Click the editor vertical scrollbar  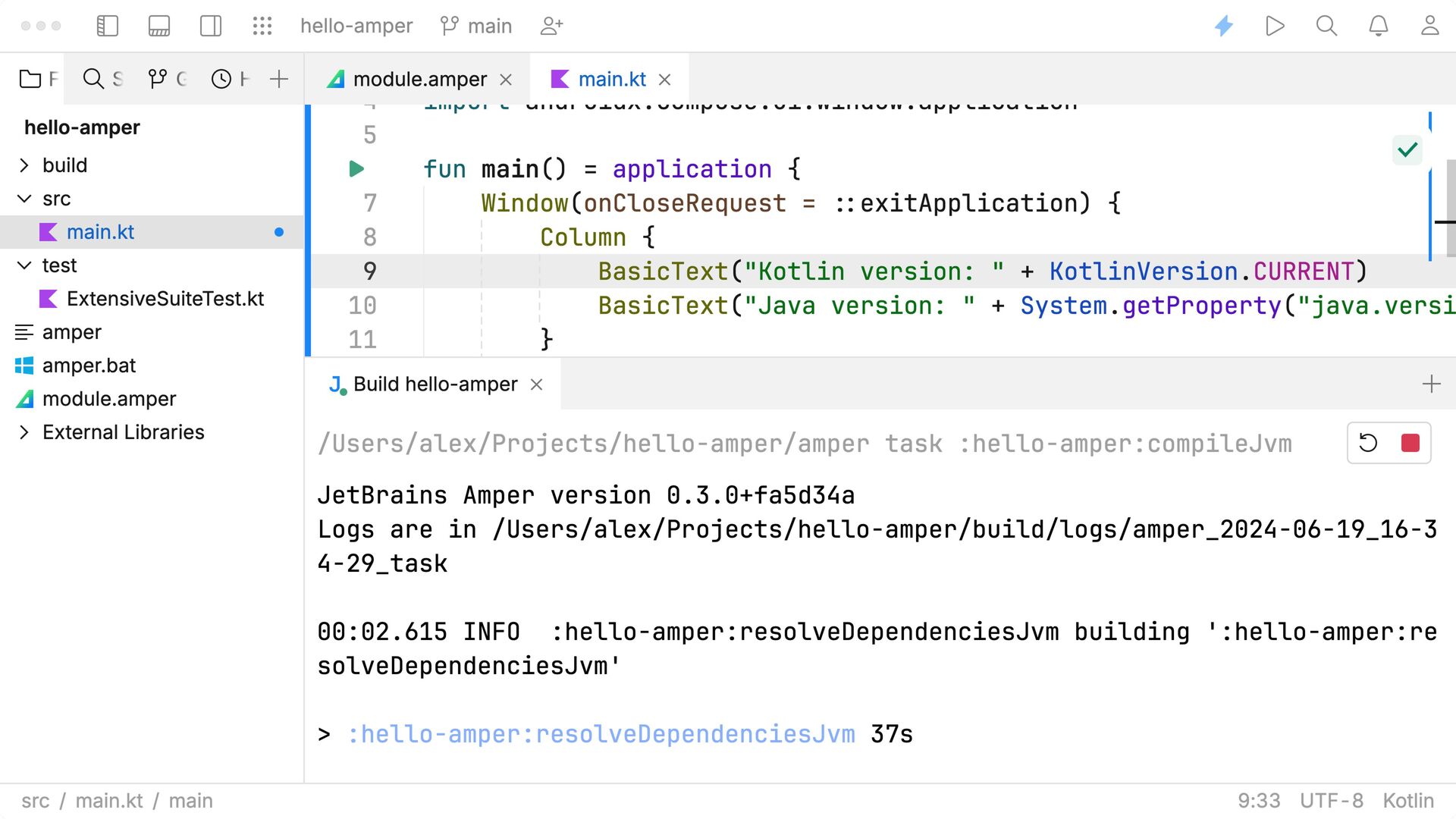pyautogui.click(x=1451, y=209)
